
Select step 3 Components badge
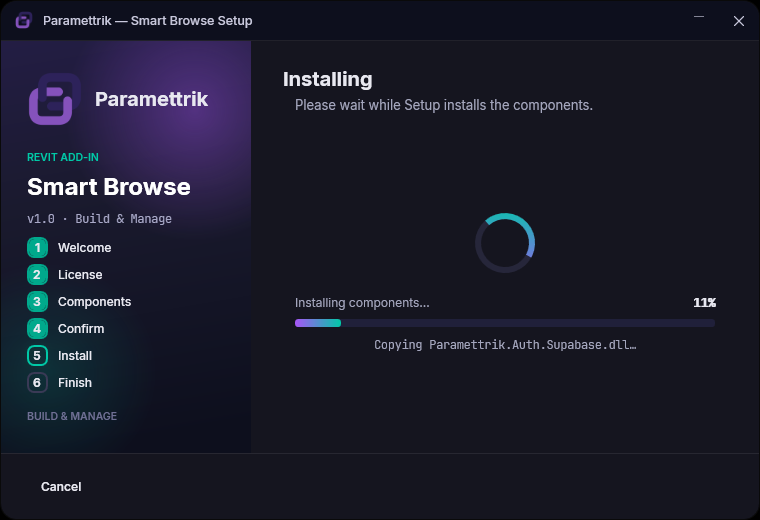37,301
